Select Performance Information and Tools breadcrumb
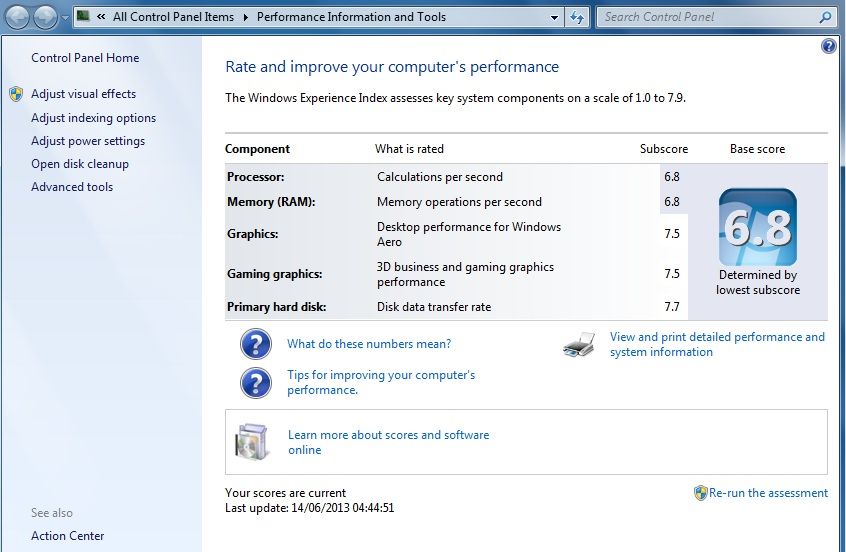The image size is (846, 552). pyautogui.click(x=351, y=17)
